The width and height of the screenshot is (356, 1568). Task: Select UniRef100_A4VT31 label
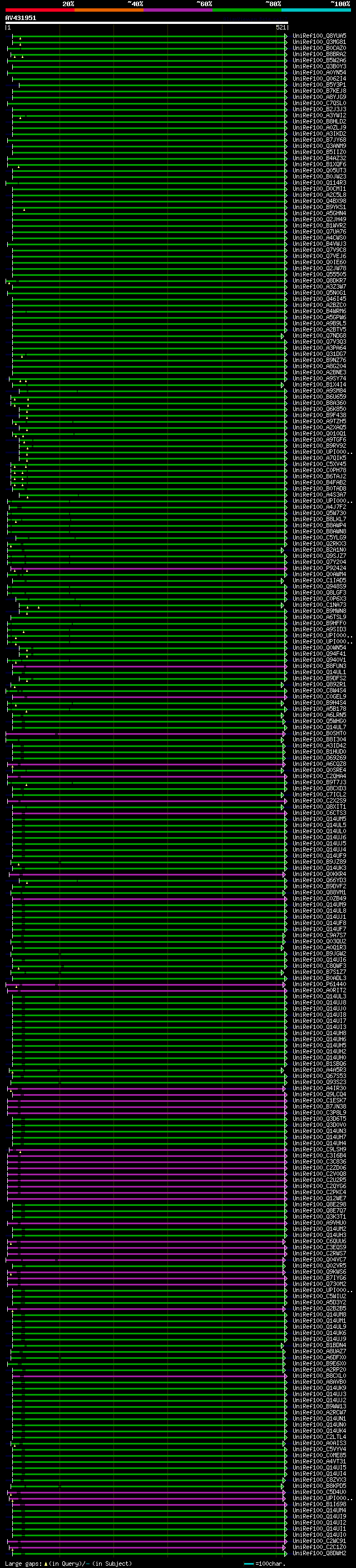tap(319, 1461)
